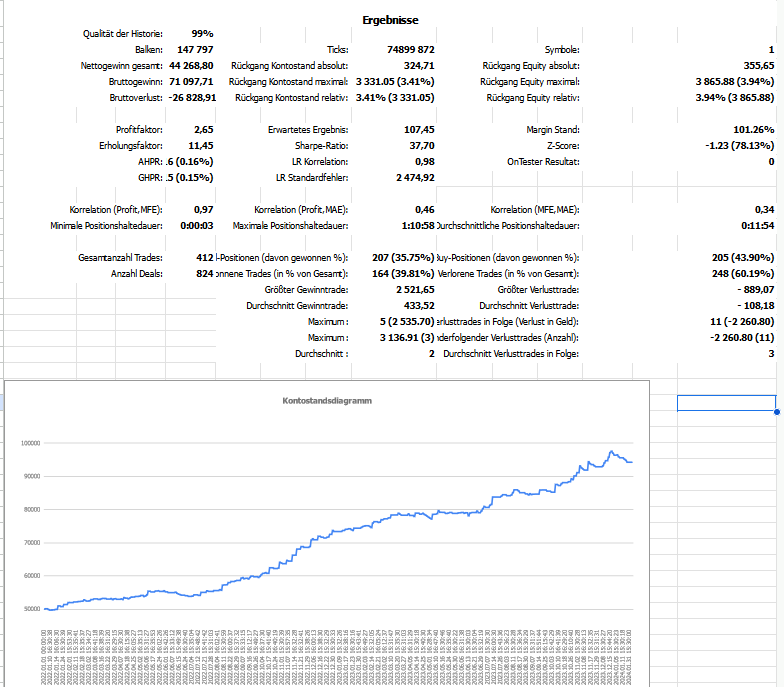Select Durchschnitt Verlusttrades in Folge label
This screenshot has width=784, height=687.
(511, 354)
